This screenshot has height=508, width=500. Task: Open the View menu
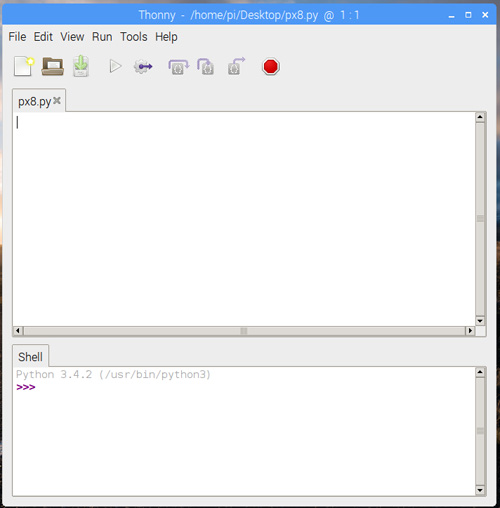pos(72,37)
